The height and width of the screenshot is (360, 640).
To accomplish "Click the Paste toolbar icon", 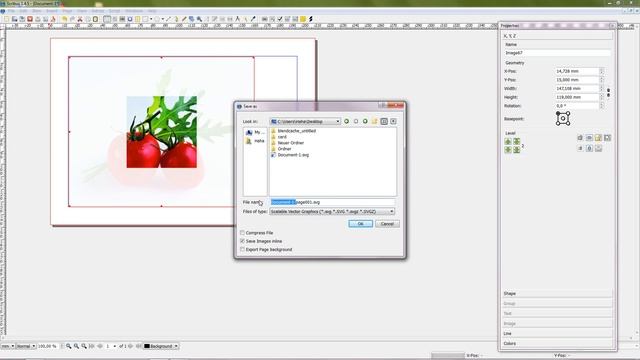I will (x=95, y=19).
